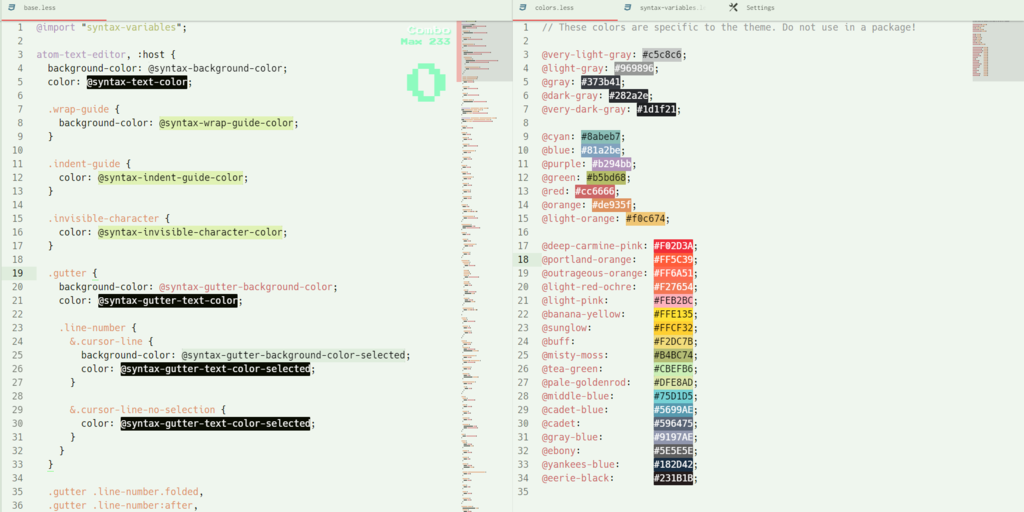Click the minimap of the base.less pane
Screen dimensions: 1024x512
point(483,266)
